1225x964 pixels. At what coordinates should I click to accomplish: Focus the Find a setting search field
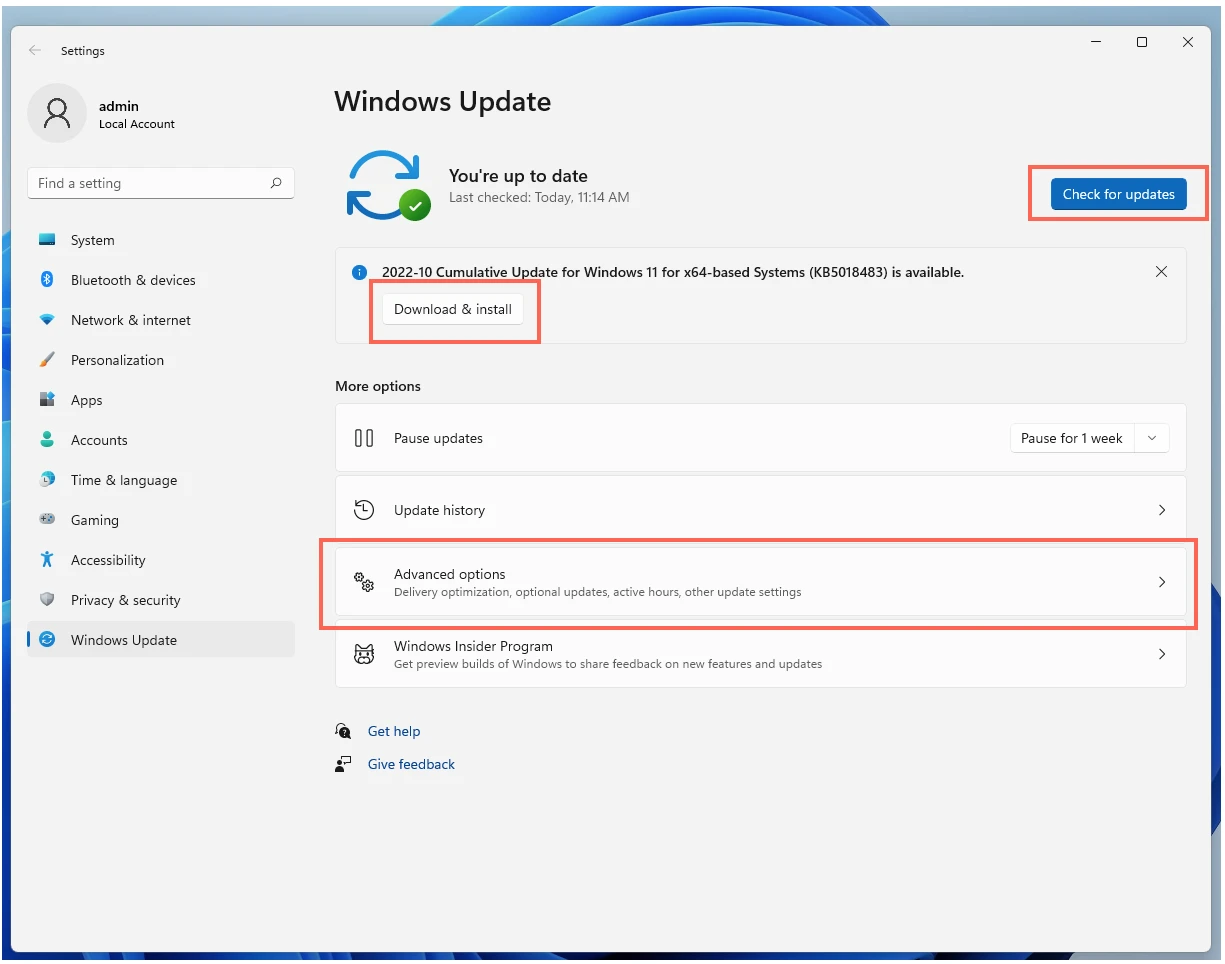161,184
